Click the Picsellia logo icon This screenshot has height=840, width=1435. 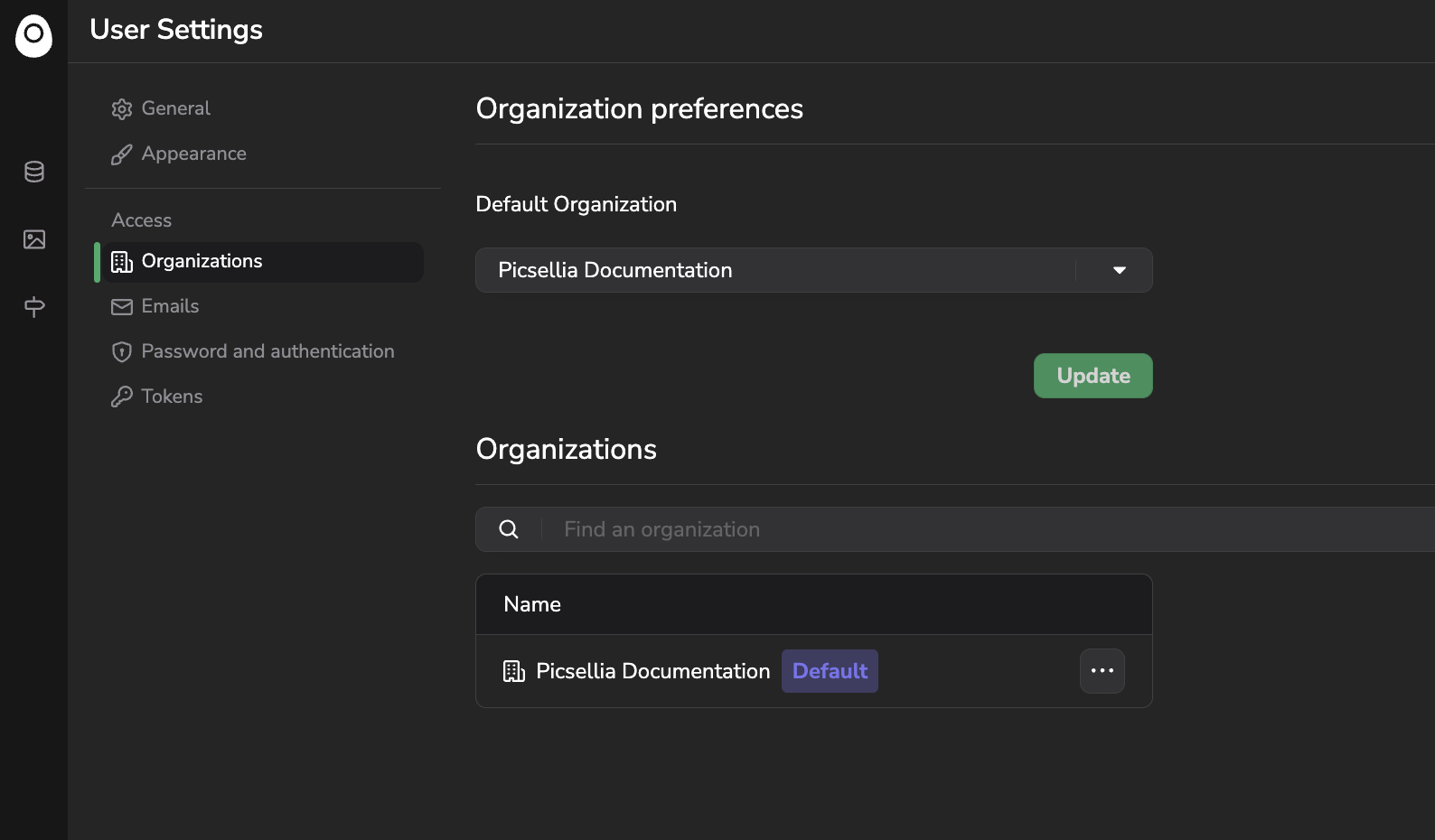tap(33, 35)
